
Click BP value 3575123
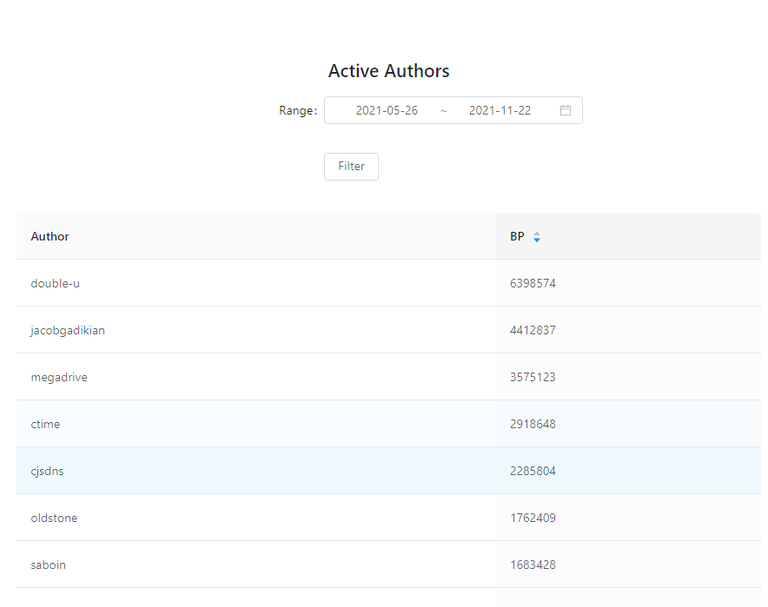(533, 378)
